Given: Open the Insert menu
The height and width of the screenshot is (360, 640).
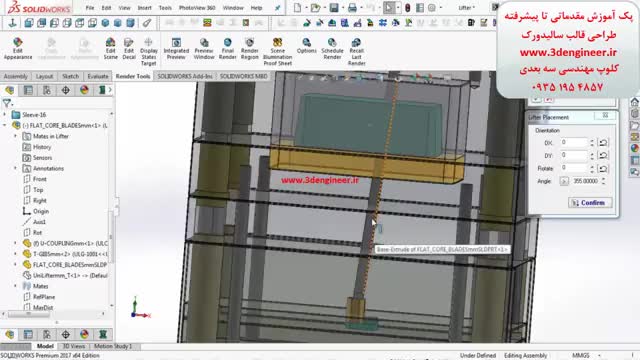Looking at the screenshot, I should click(x=144, y=8).
